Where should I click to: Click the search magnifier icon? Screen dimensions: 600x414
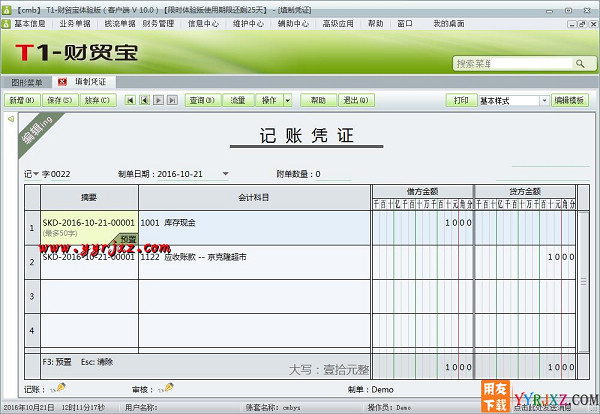click(580, 64)
